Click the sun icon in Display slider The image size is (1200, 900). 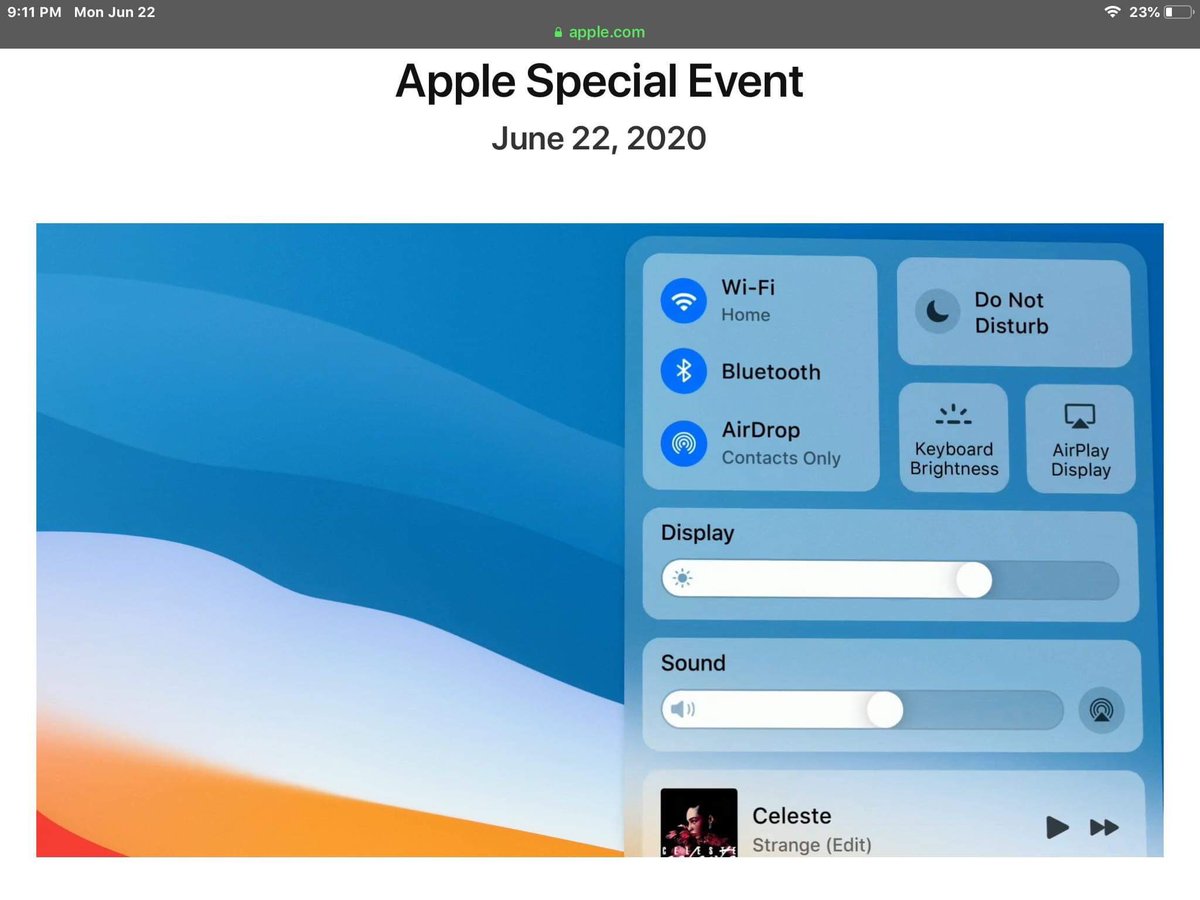[x=683, y=579]
